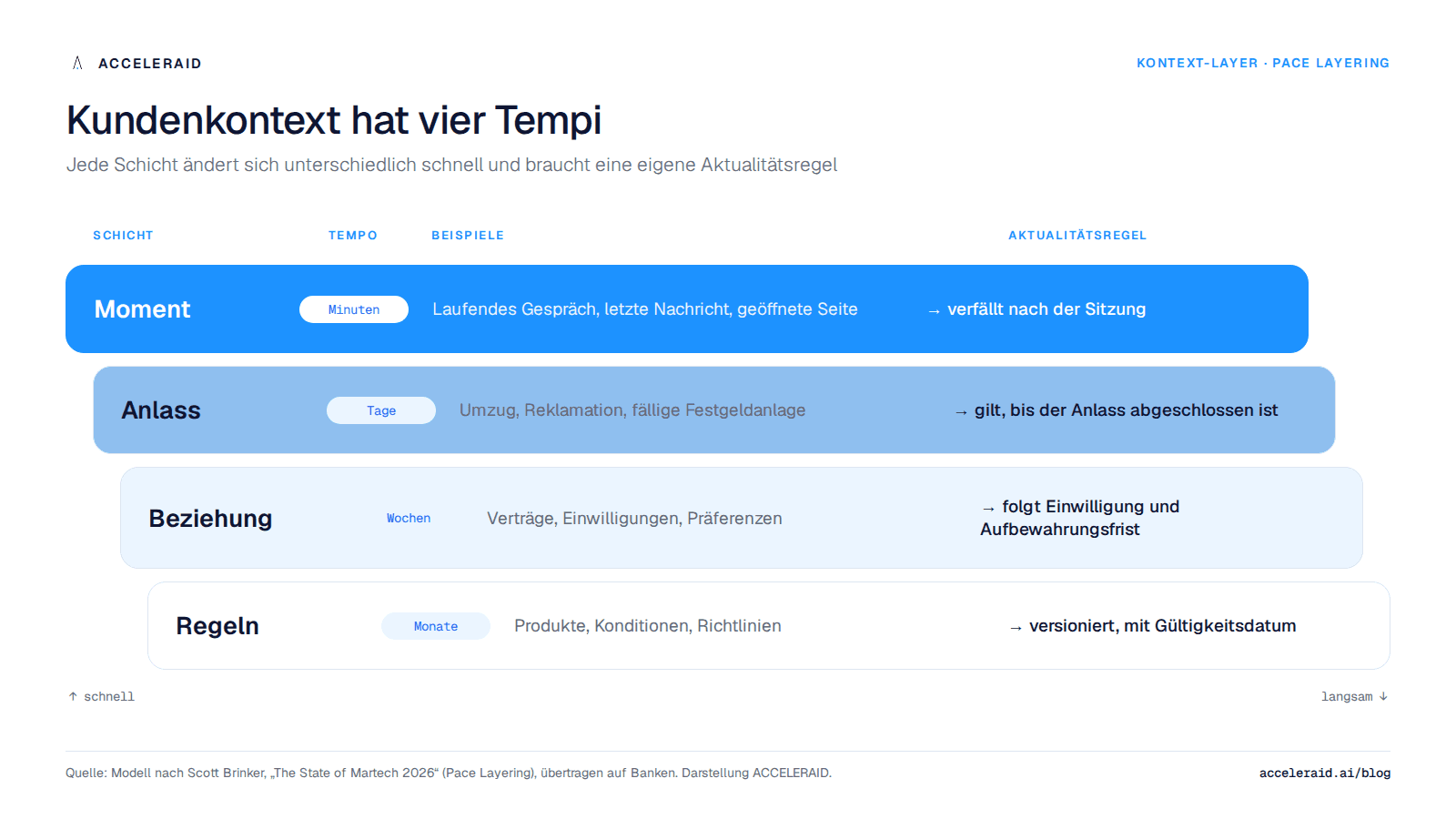The width and height of the screenshot is (1456, 819).
Task: Click the 'Monate' tempo pill
Action: 436,626
